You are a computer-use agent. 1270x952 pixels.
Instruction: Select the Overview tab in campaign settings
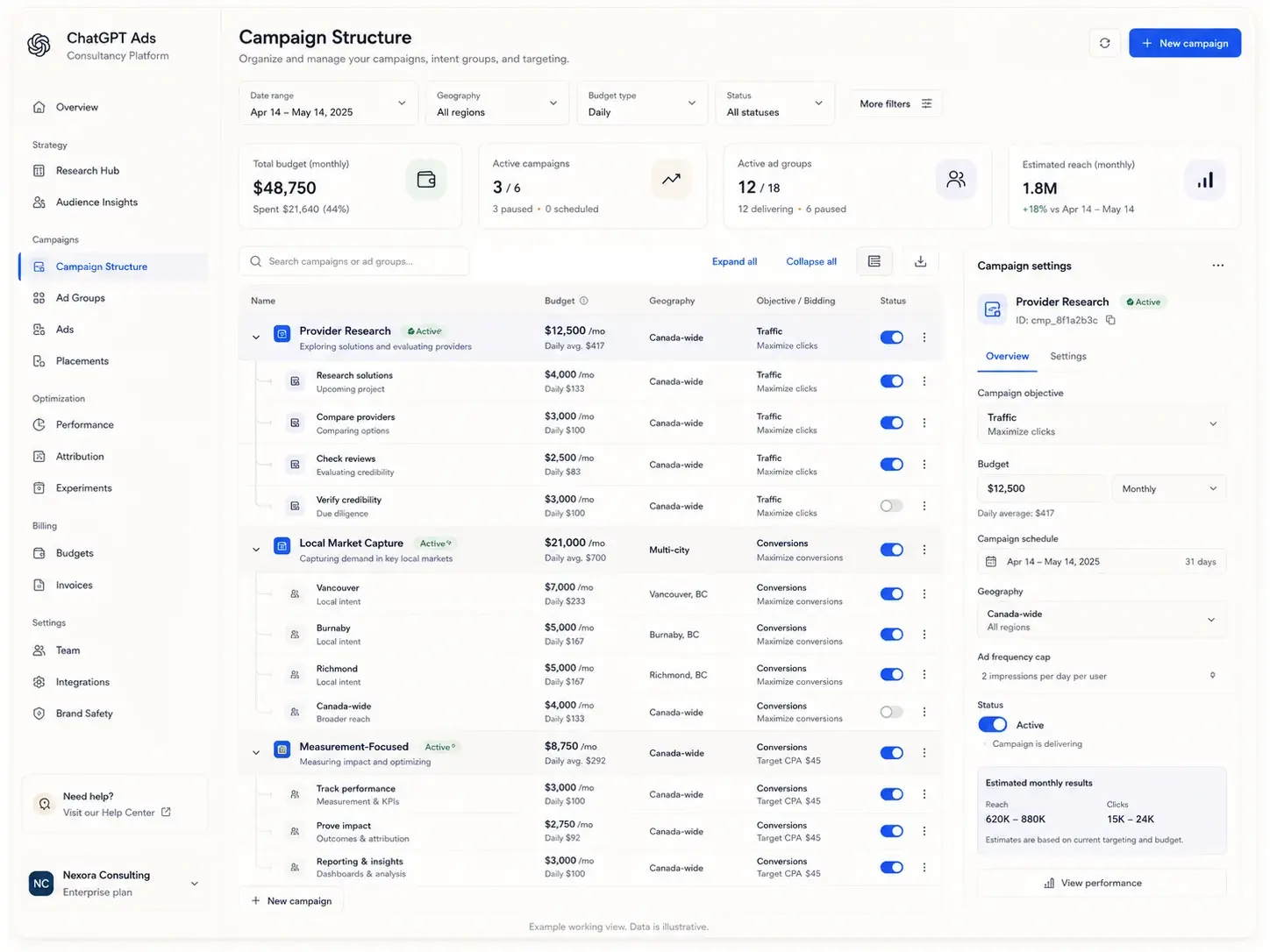click(1007, 356)
